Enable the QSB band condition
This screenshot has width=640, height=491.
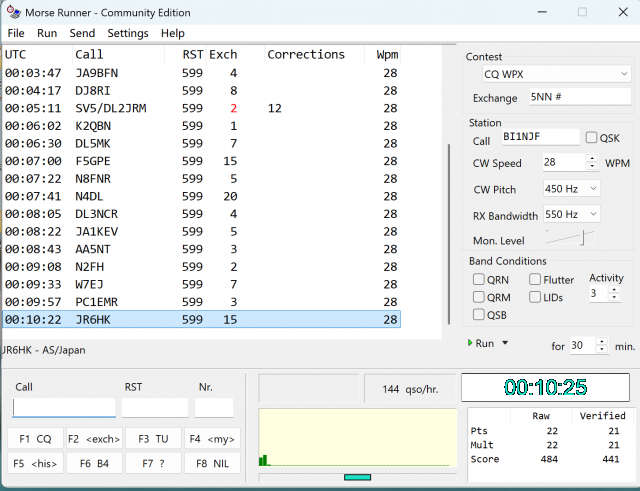coord(478,314)
